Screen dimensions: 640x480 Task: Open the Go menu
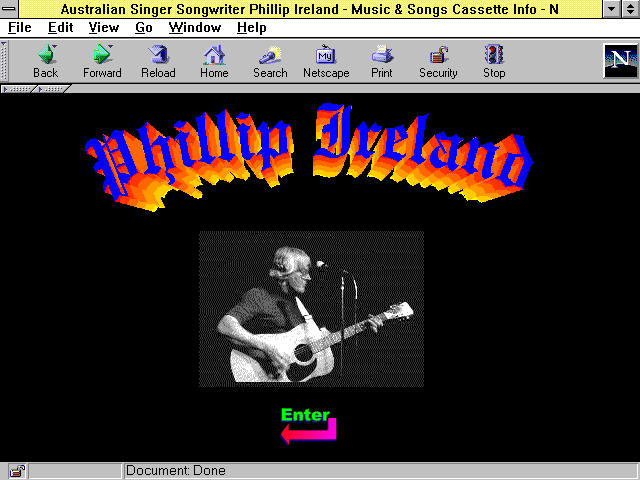144,27
